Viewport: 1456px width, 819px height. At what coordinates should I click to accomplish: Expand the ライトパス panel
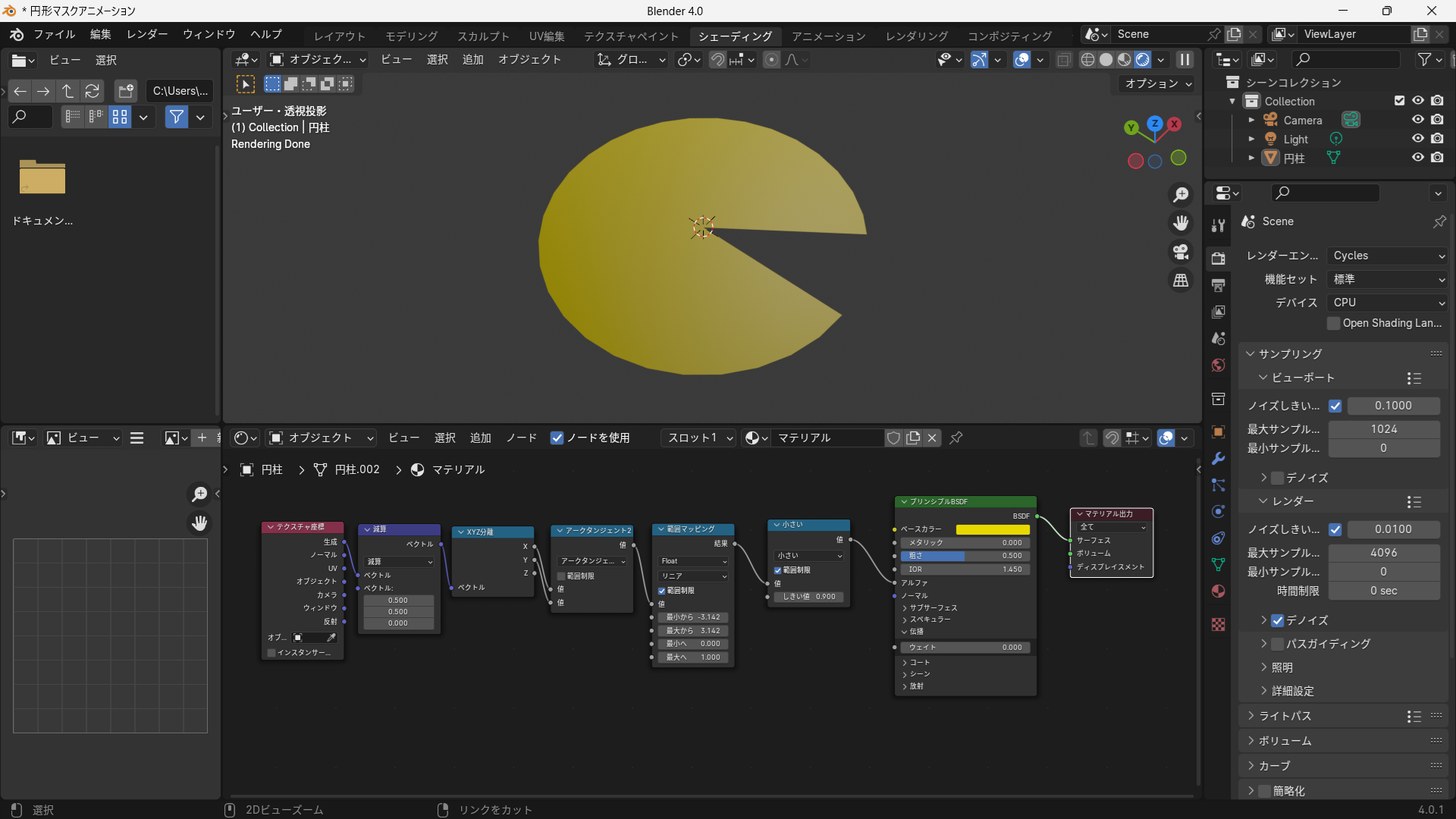(1285, 716)
